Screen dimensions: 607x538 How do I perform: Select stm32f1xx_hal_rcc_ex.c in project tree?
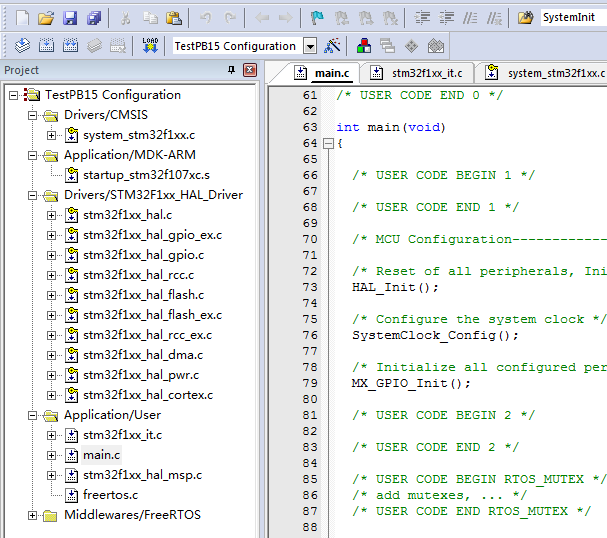coord(147,335)
